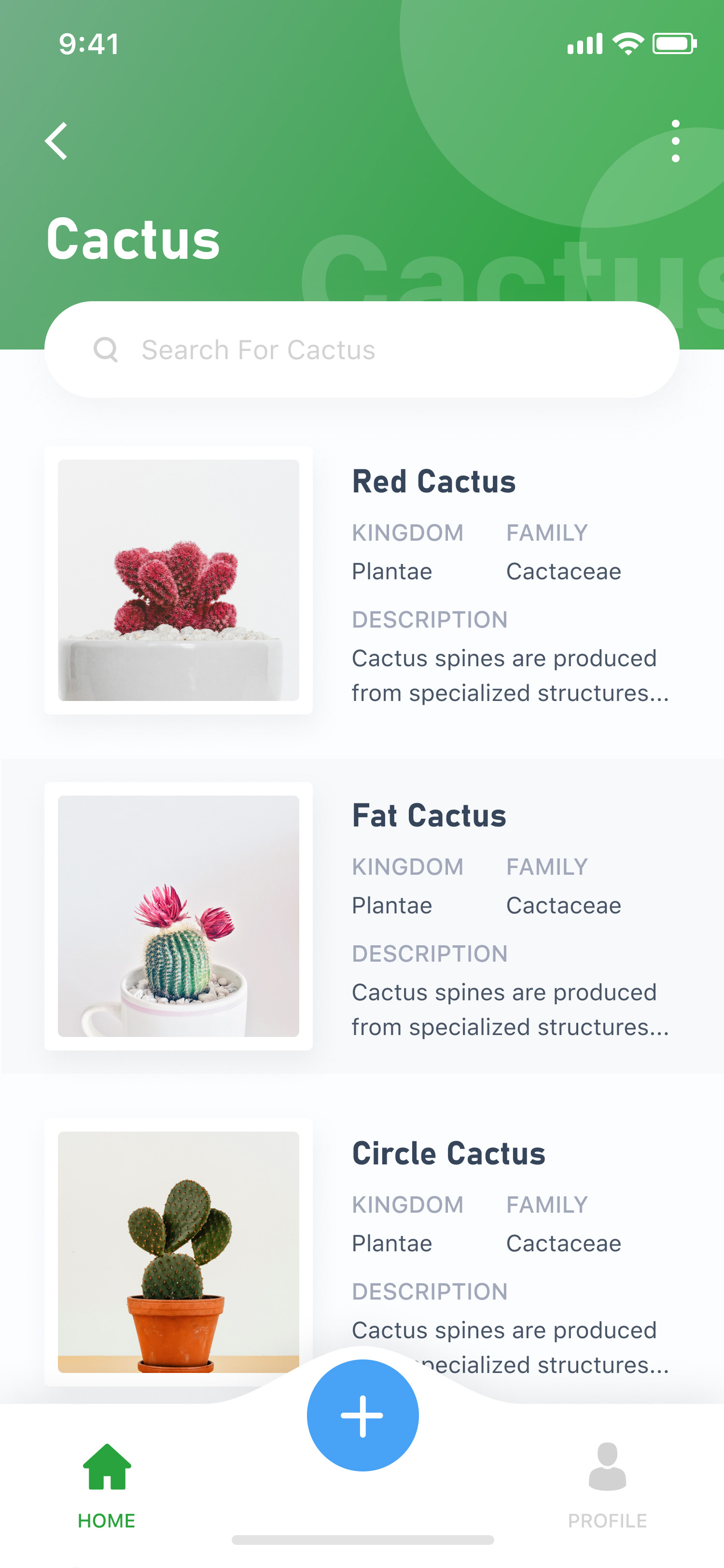This screenshot has height=1568, width=724.
Task: Open the Circle Cactus photo thumbnail
Action: 178,1252
